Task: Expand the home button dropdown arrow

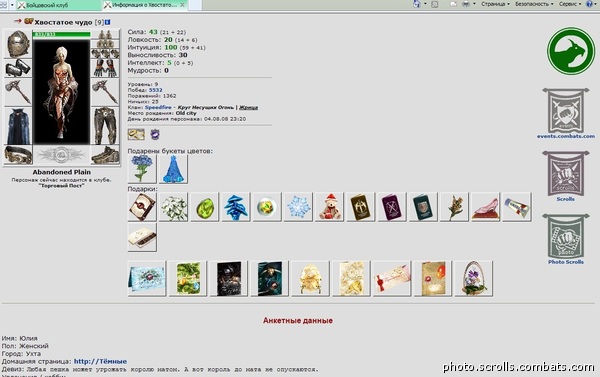Action: 425,4
